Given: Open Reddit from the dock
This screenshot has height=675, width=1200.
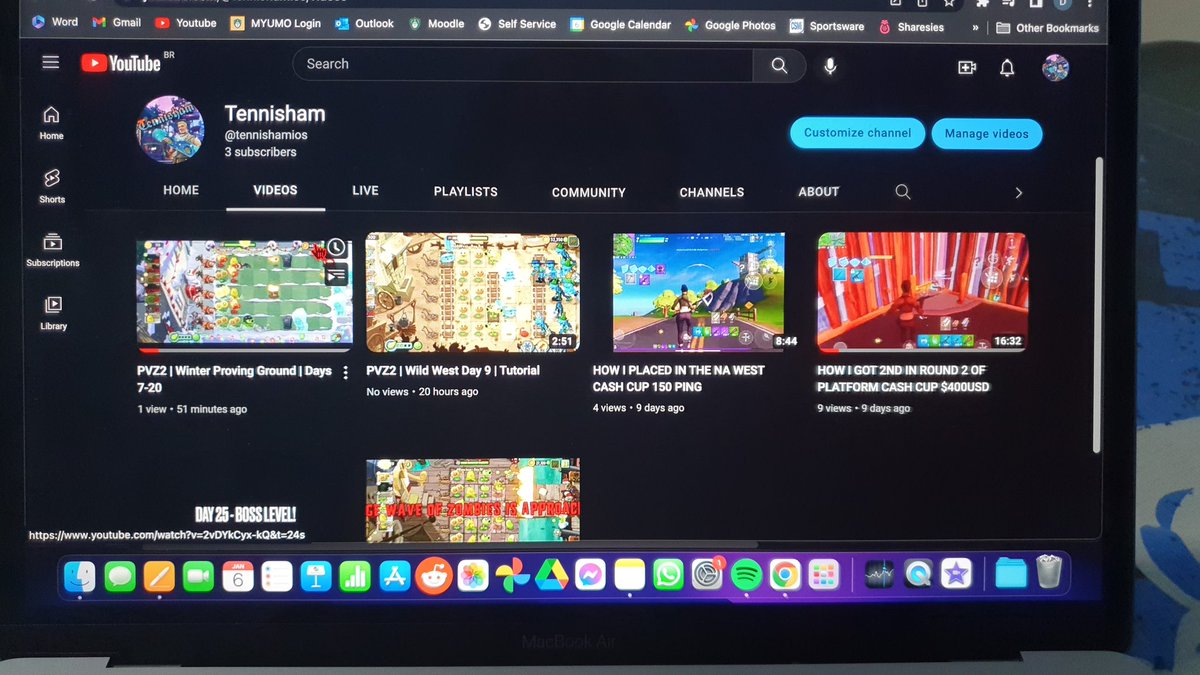Looking at the screenshot, I should pos(434,576).
